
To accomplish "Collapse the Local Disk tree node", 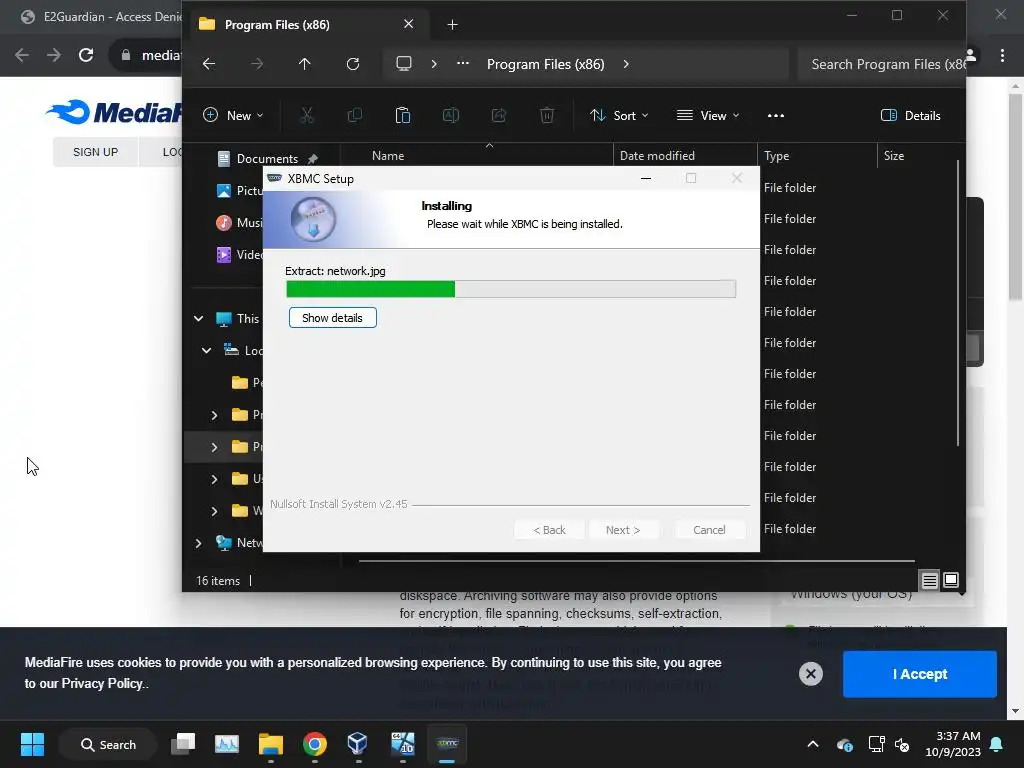I will (x=206, y=351).
